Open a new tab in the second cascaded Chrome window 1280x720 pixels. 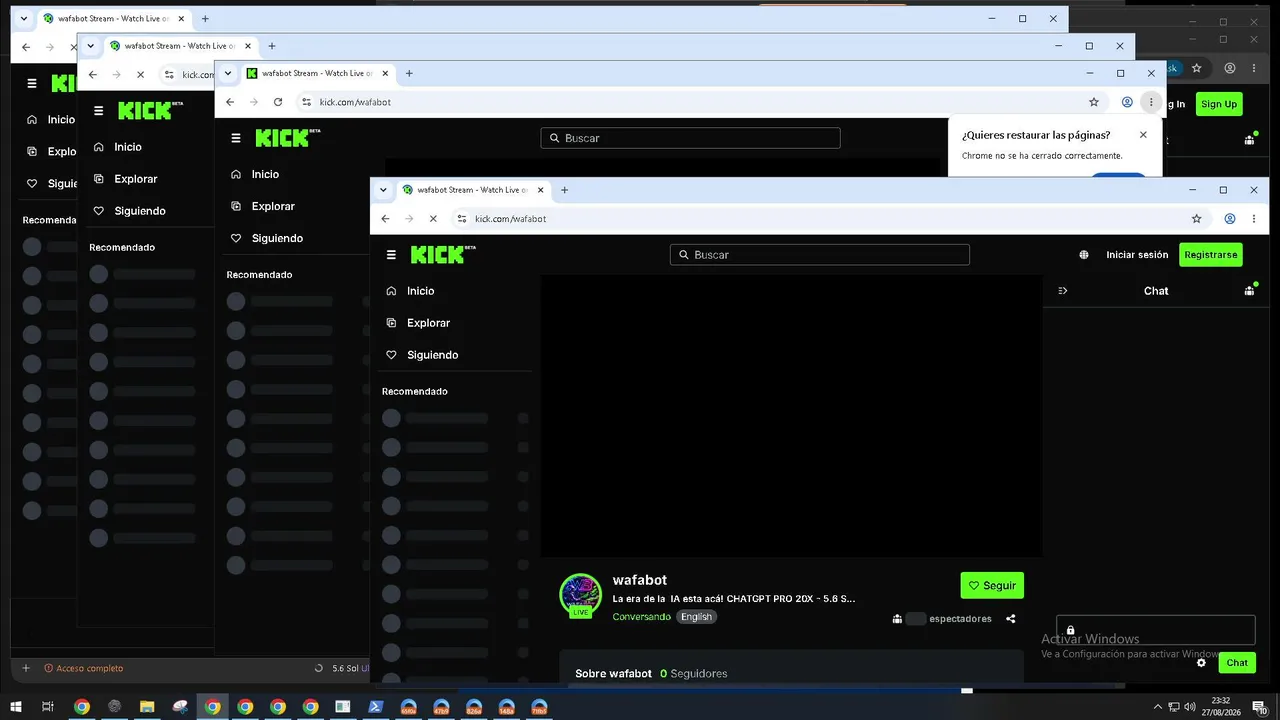tap(271, 46)
